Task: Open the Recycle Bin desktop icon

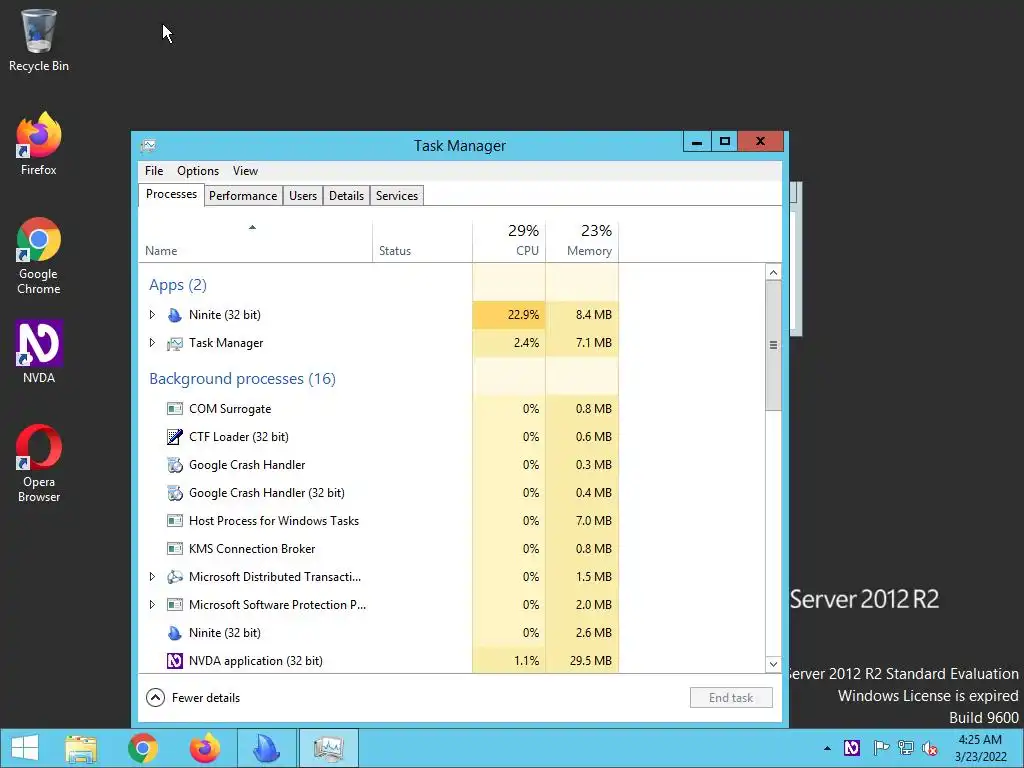Action: 39,40
